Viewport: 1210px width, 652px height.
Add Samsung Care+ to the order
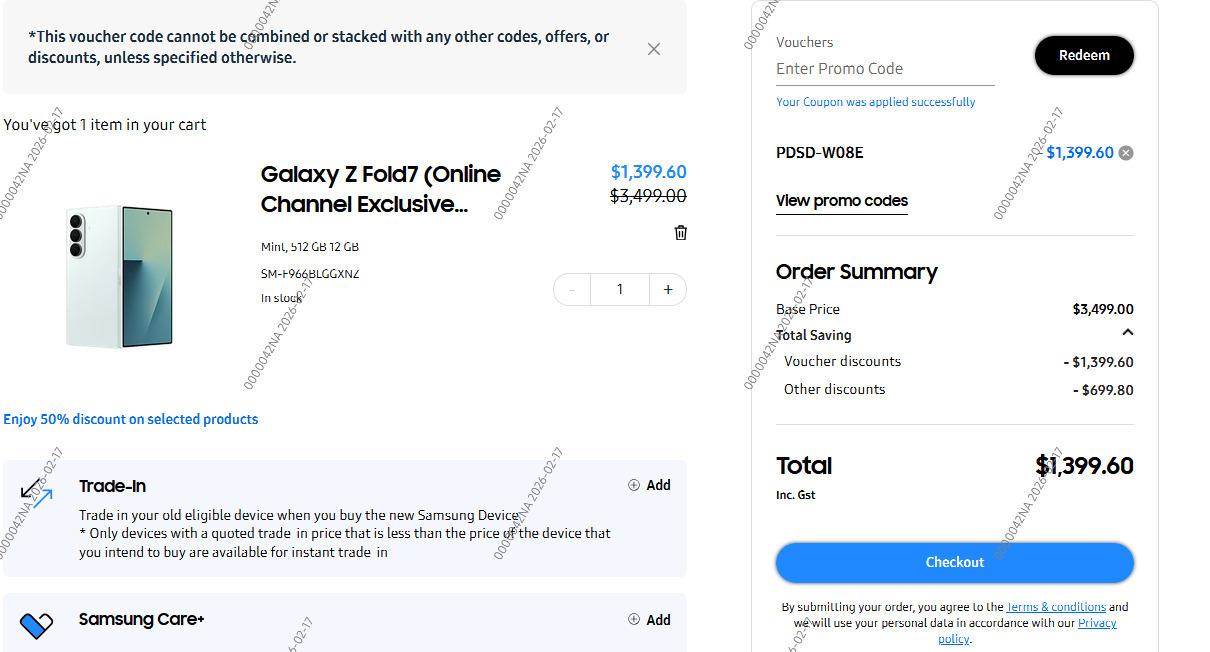[649, 620]
